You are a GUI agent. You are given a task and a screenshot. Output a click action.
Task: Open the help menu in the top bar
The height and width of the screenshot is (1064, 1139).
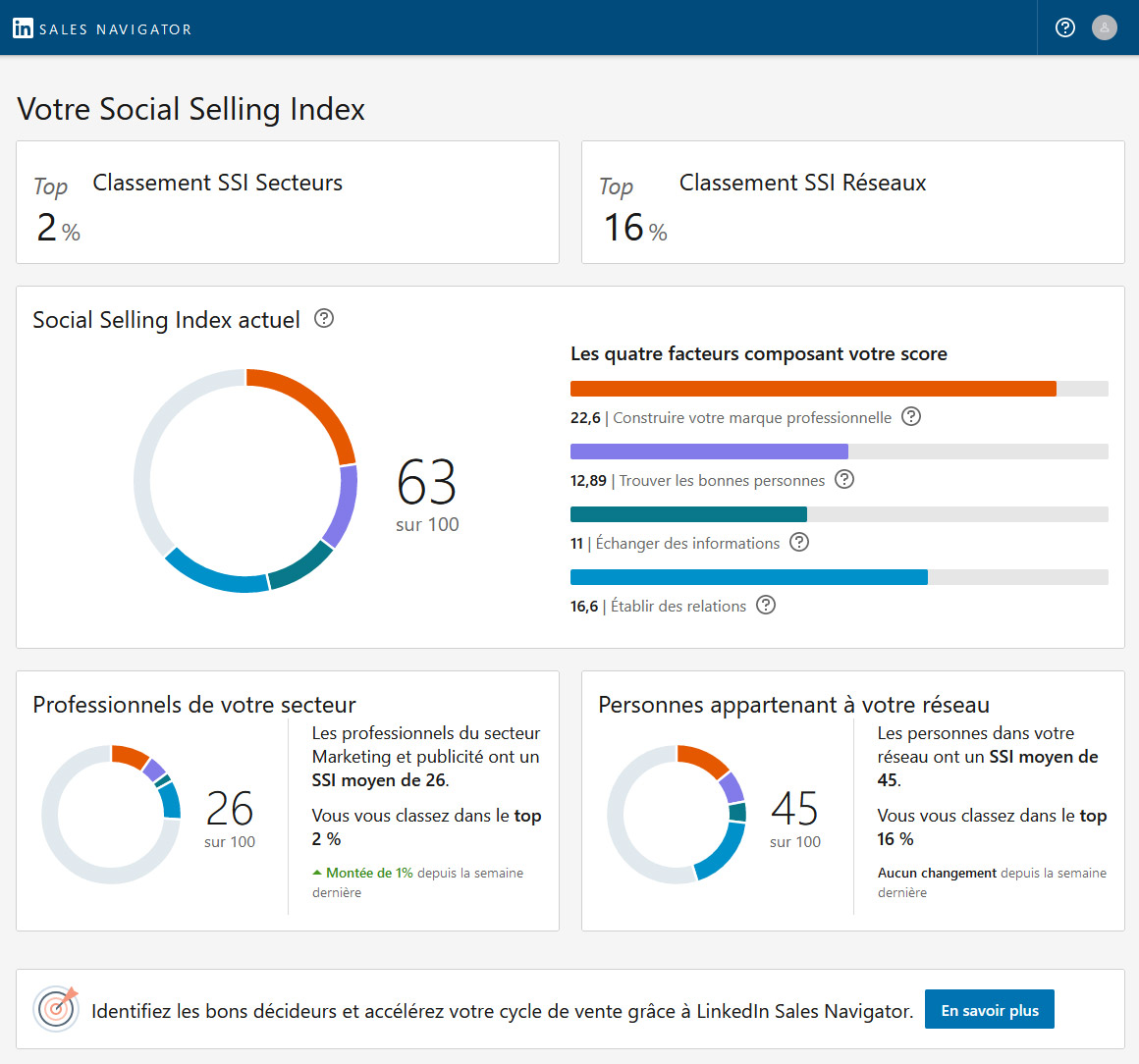1065,27
